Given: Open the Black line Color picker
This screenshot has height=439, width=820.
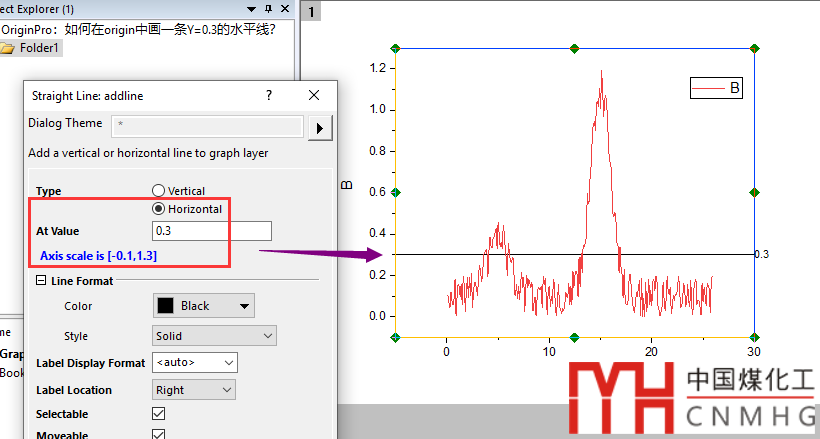Looking at the screenshot, I should tap(203, 306).
